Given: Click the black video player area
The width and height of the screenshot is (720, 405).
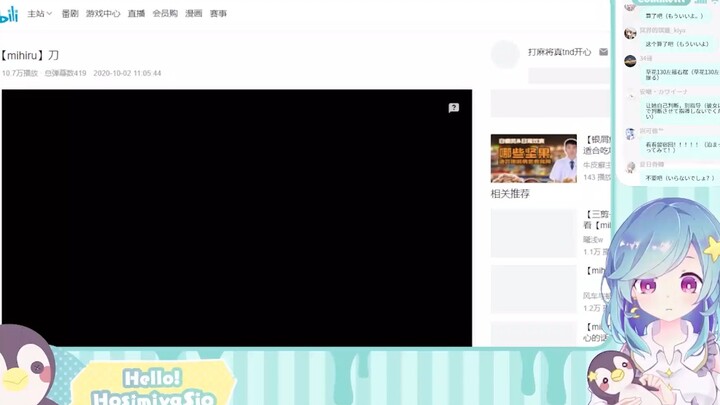Looking at the screenshot, I should pos(236,218).
